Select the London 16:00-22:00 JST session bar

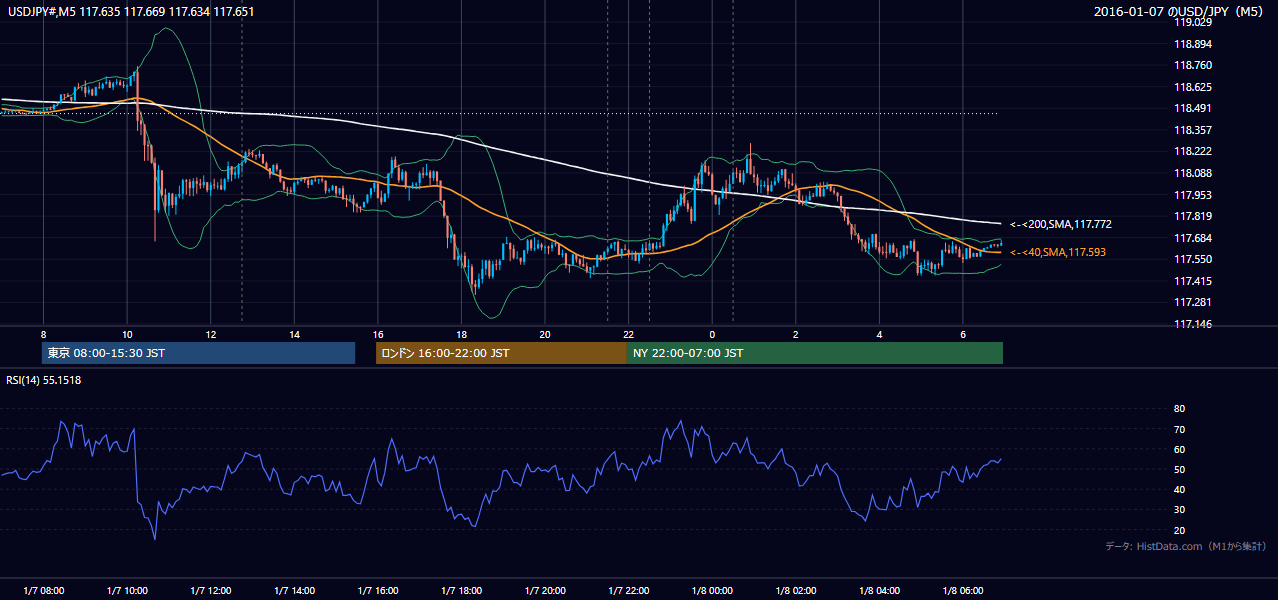[501, 353]
